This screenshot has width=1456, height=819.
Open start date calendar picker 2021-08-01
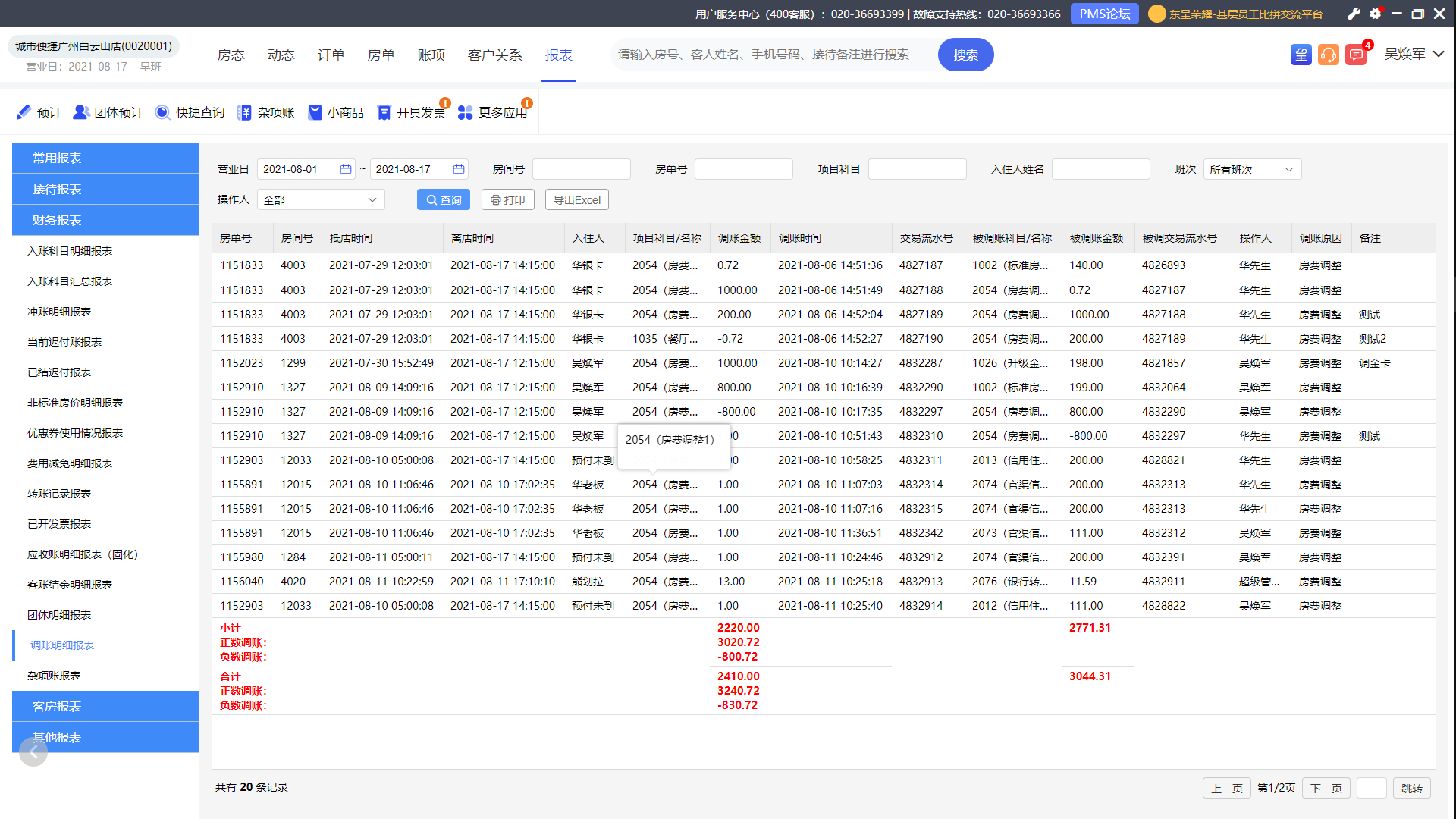click(x=346, y=169)
